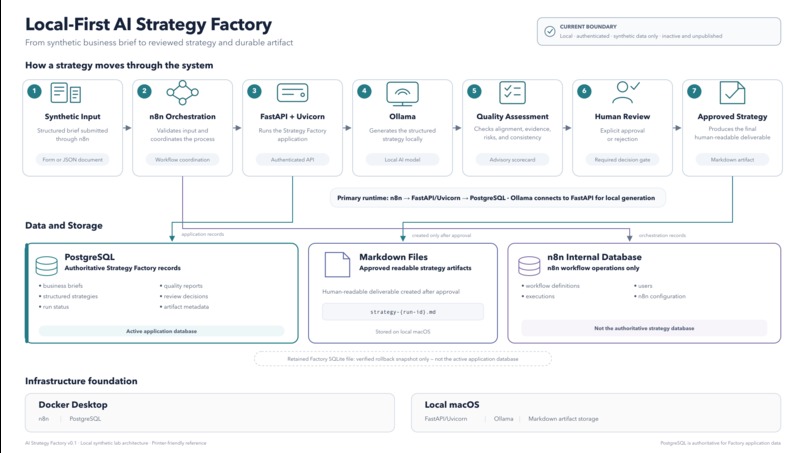Click the 'Docker Desktop' card title

(x=73, y=405)
